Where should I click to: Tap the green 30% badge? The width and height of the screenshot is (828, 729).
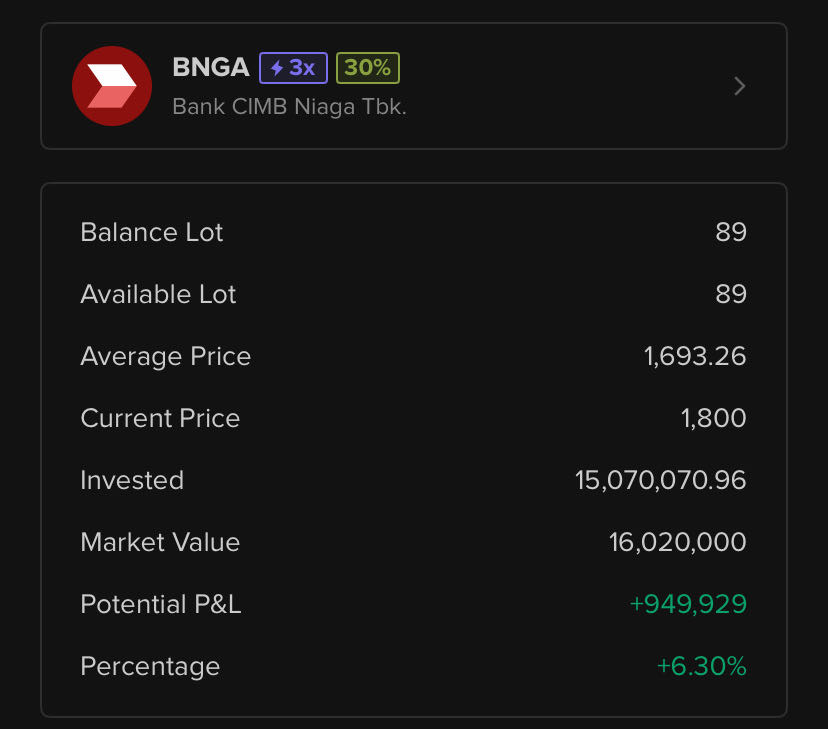(368, 68)
